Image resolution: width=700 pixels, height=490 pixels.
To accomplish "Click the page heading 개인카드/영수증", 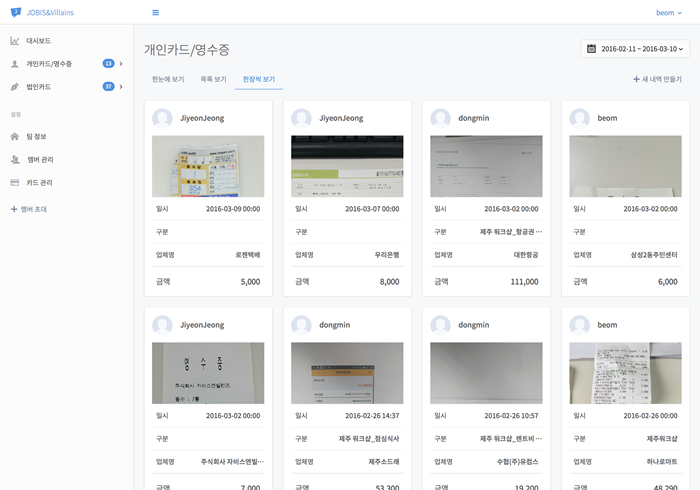I will tap(187, 49).
